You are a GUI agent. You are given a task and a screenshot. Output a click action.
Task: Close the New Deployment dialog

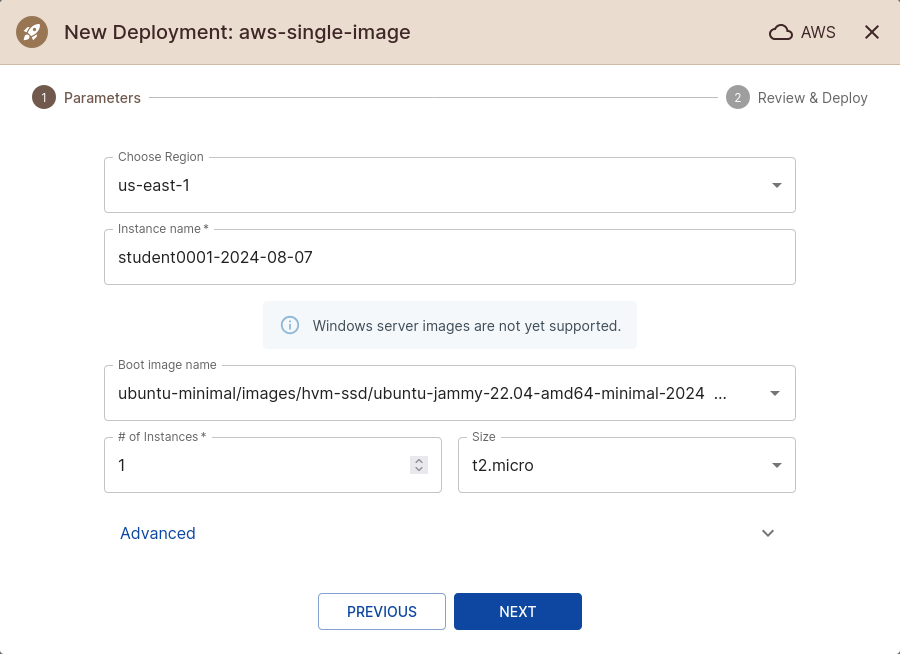tap(872, 32)
